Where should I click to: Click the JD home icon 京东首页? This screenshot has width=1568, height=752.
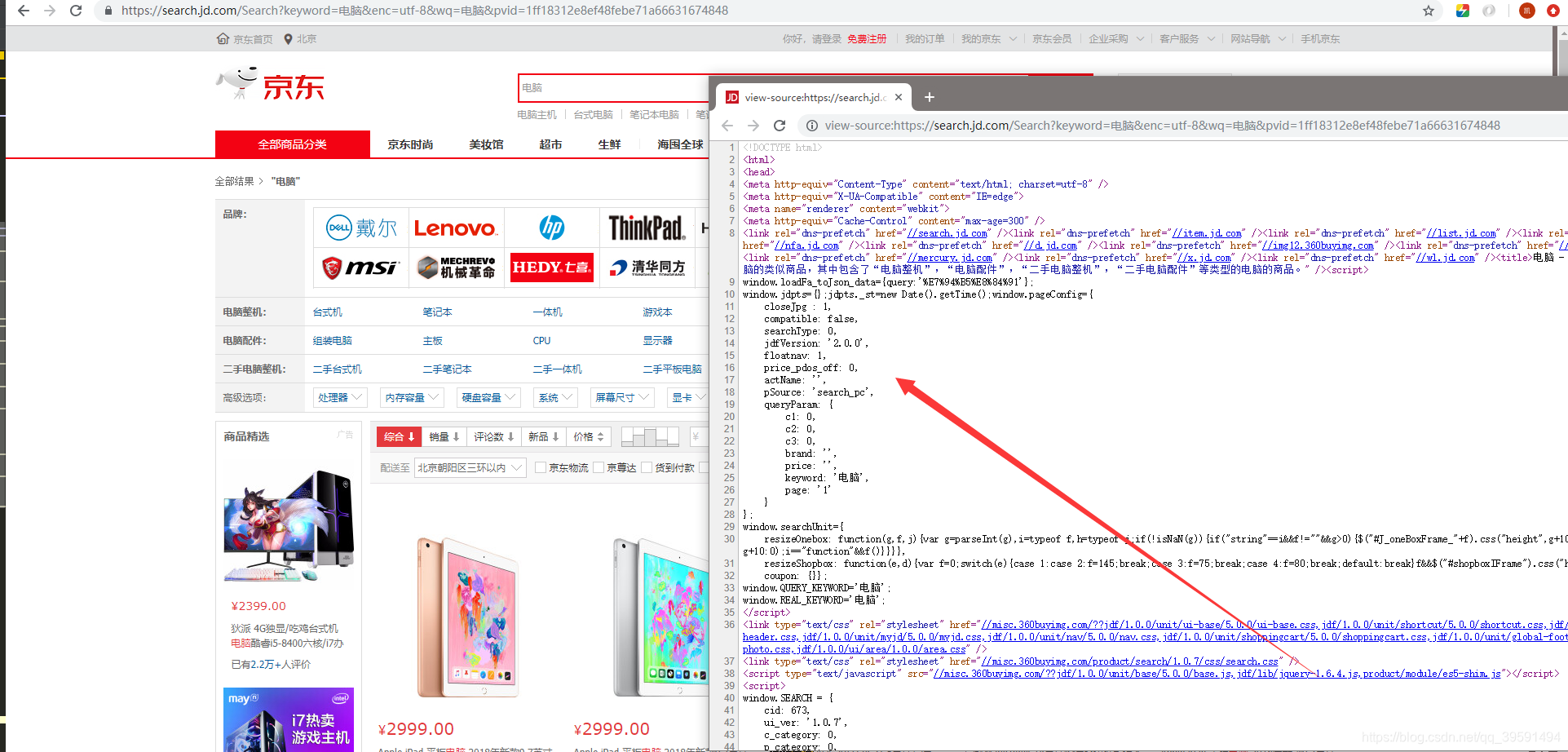[x=245, y=39]
